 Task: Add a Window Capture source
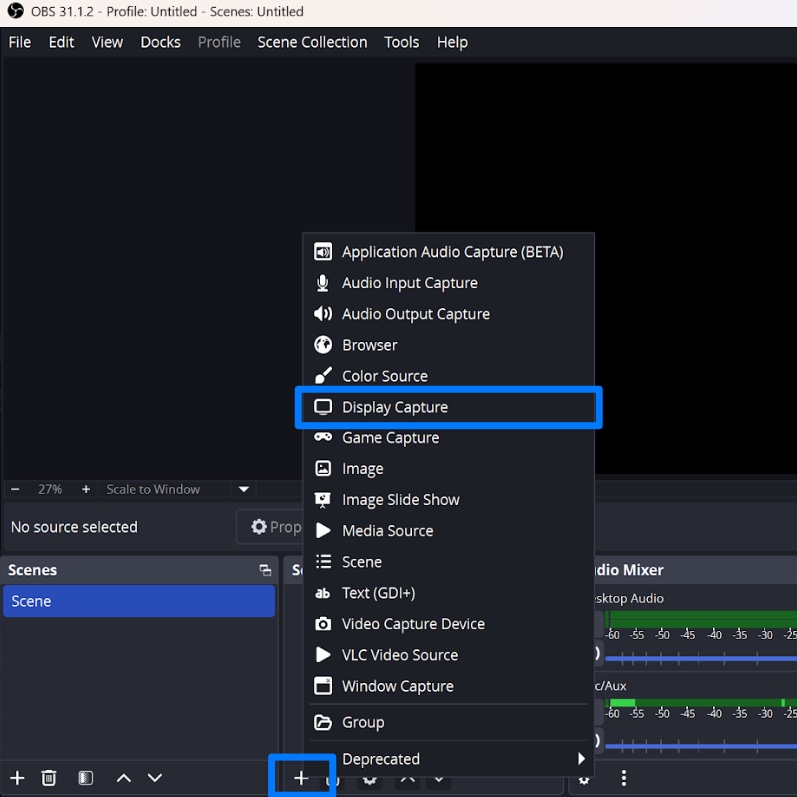pos(397,686)
